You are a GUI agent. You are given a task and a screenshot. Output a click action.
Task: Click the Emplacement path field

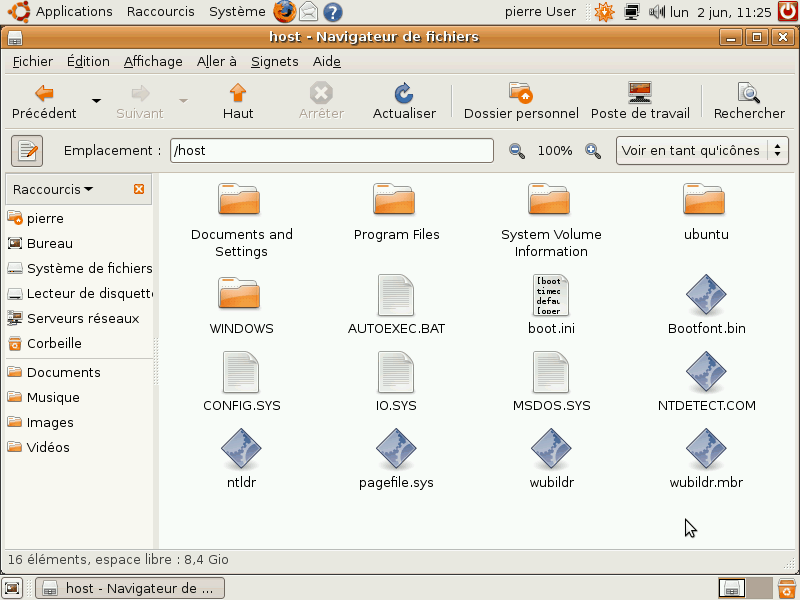pos(332,151)
